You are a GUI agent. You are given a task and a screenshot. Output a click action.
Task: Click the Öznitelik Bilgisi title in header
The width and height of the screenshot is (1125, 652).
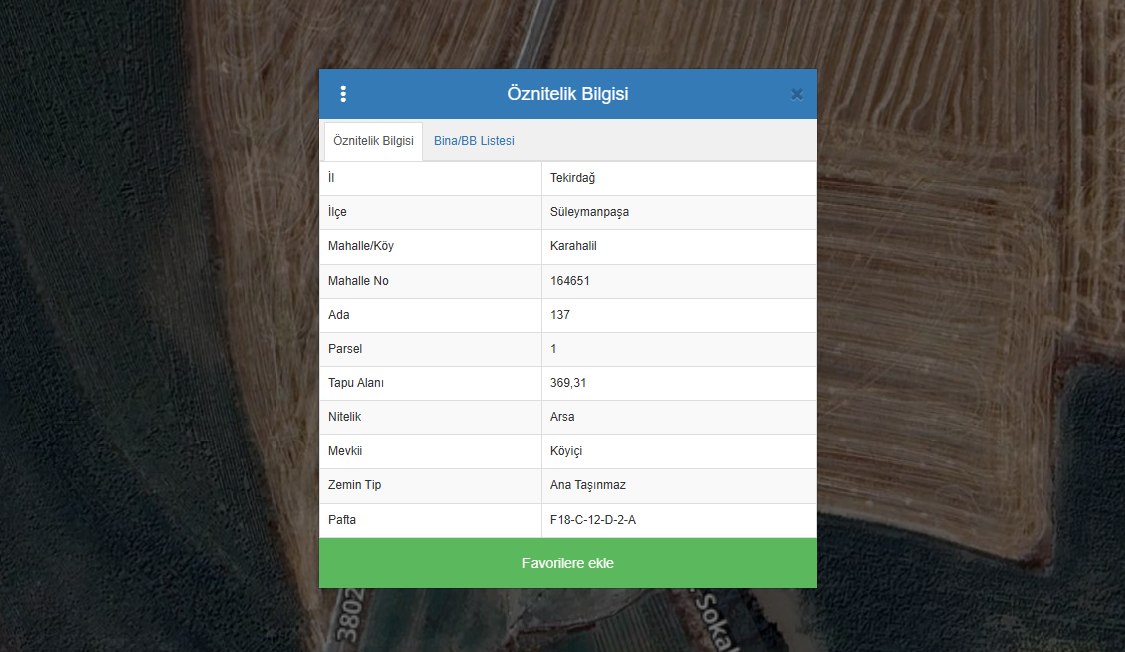[x=567, y=94]
